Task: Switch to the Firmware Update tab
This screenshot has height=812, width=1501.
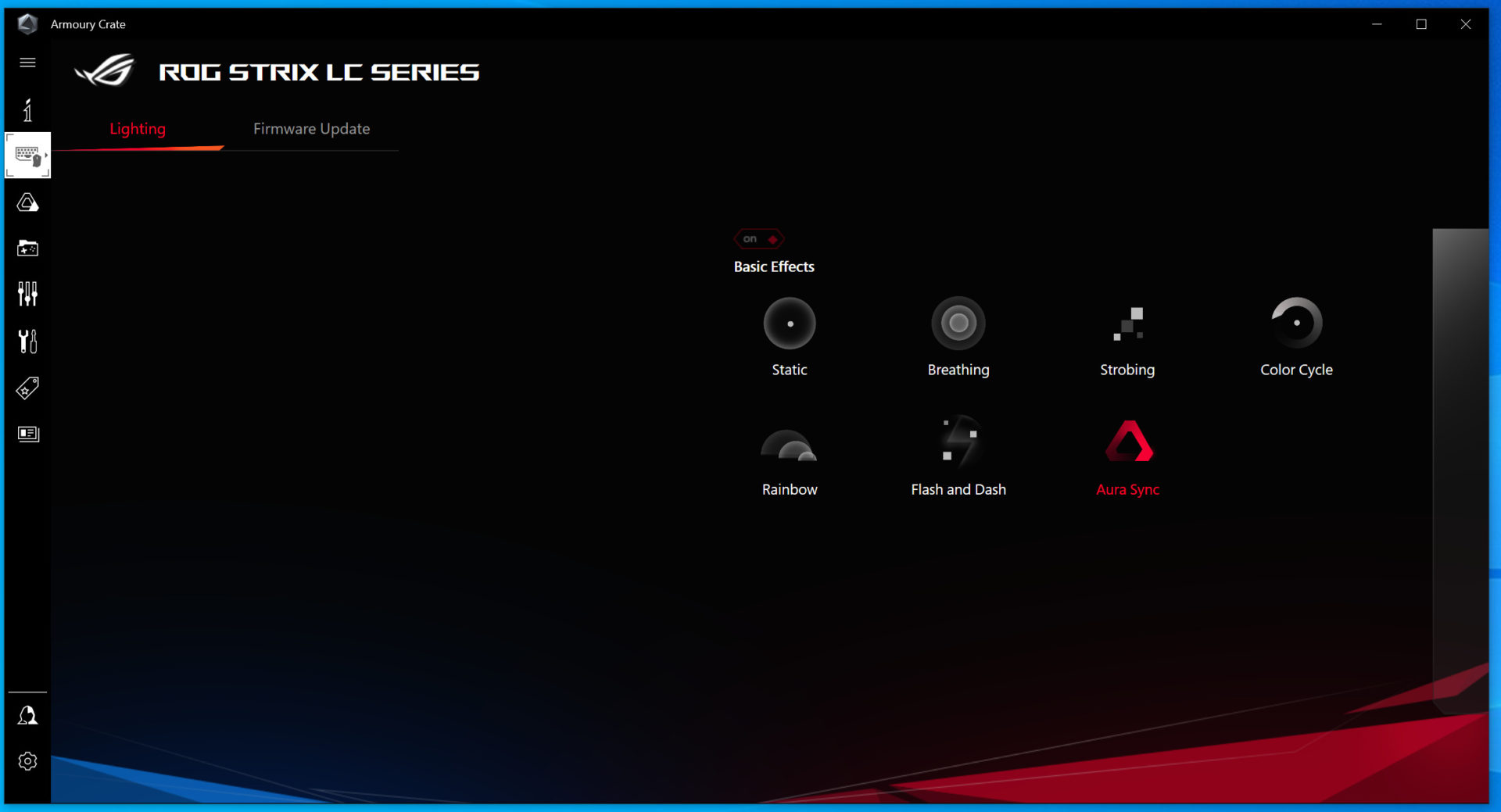Action: (311, 129)
